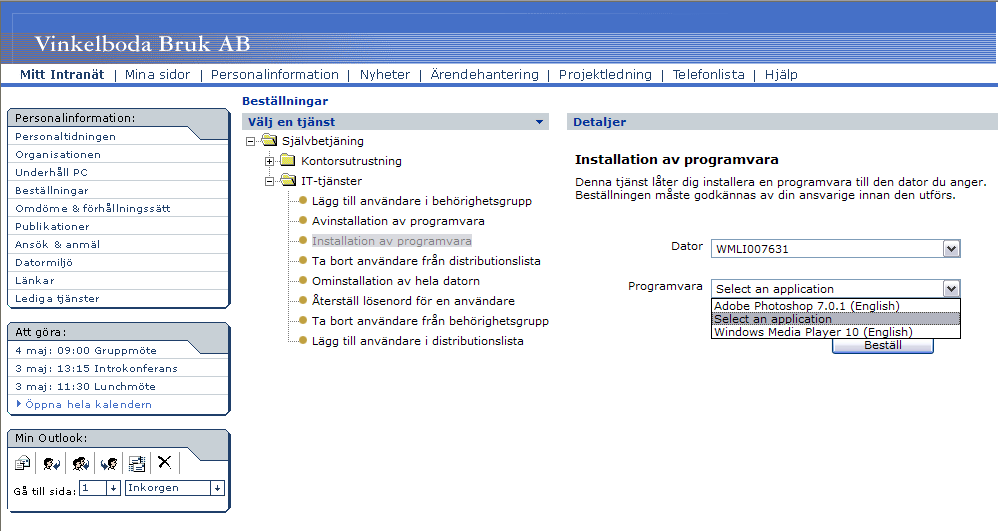
Task: Click the Kontorsutrustning folder icon
Action: point(288,160)
